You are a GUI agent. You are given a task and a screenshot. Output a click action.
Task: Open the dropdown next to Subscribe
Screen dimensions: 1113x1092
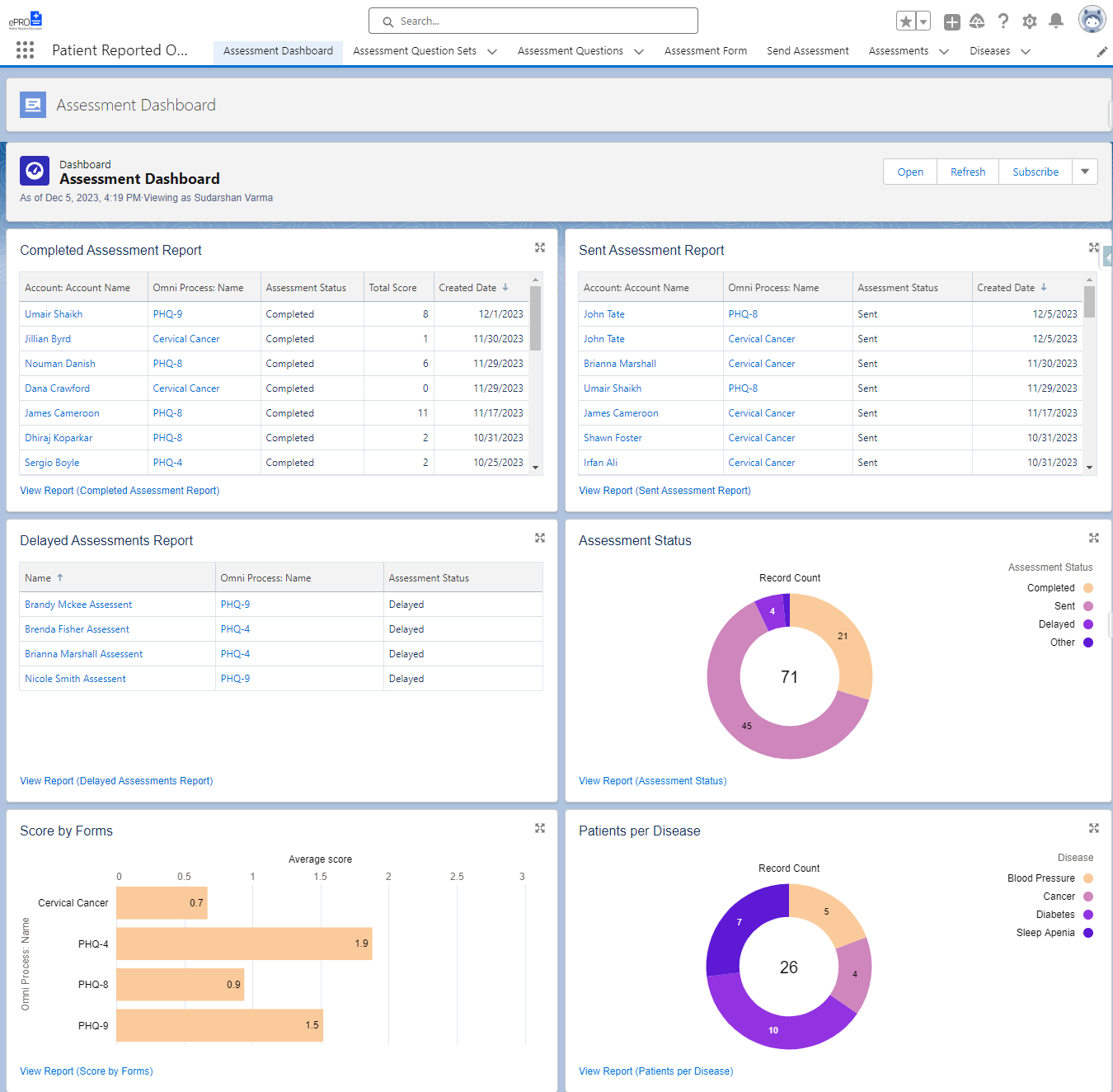tap(1085, 171)
